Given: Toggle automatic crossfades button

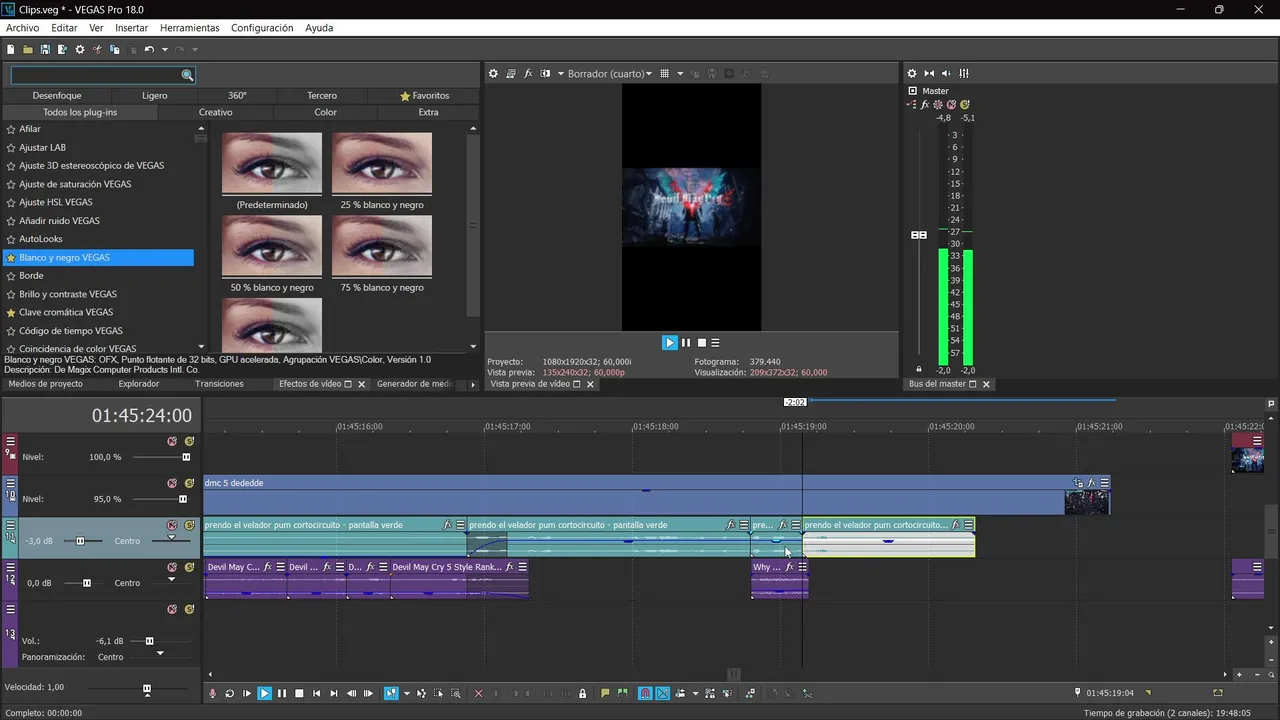Looking at the screenshot, I should [662, 693].
